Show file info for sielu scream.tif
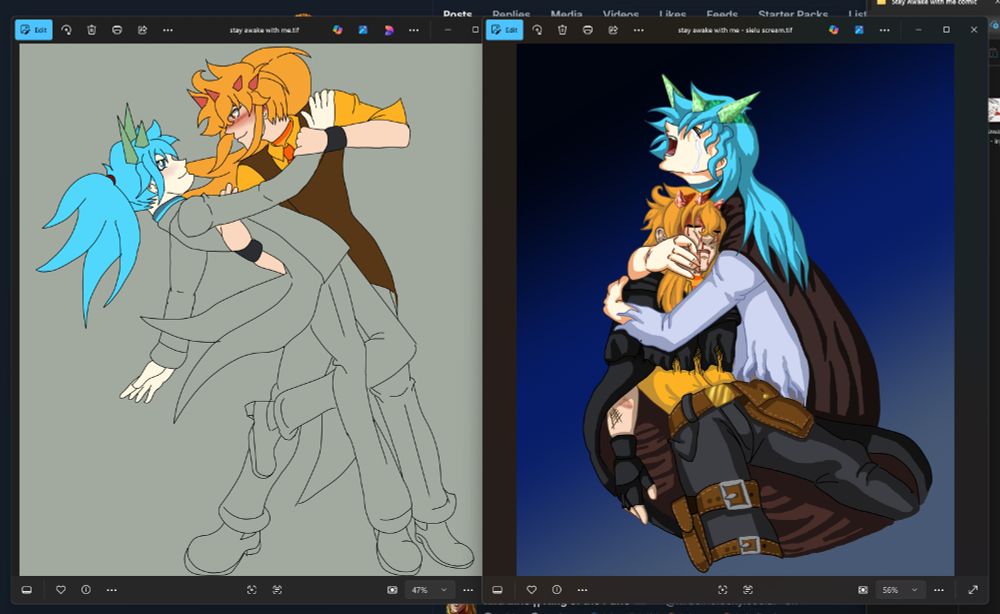Image resolution: width=1000 pixels, height=614 pixels. click(x=557, y=590)
